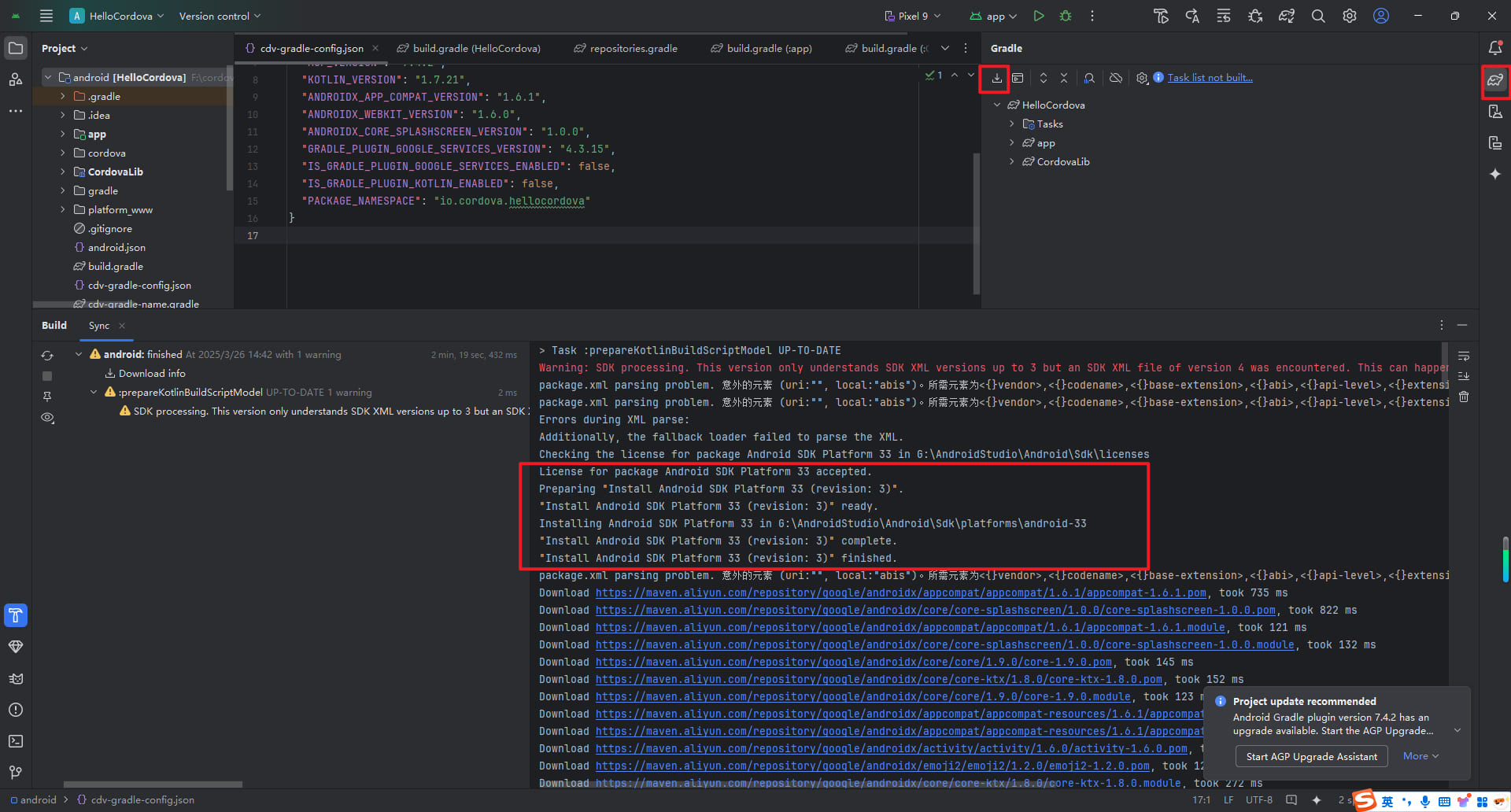Click Download Sources icon in Gradle toolbar

(x=996, y=78)
